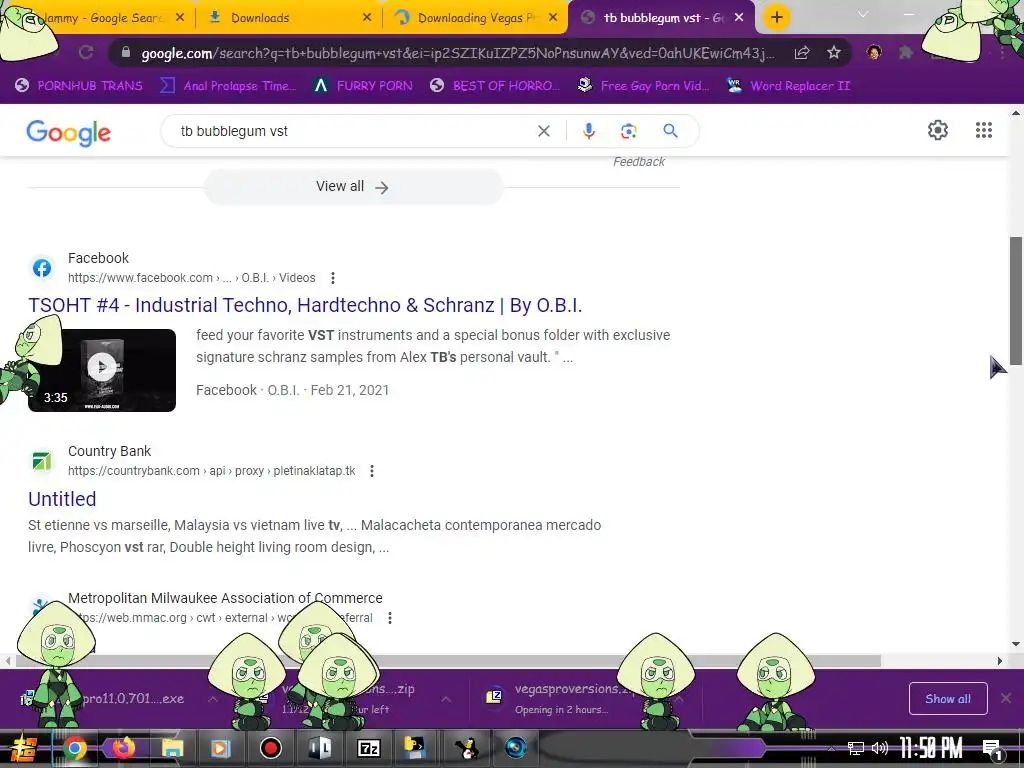This screenshot has height=768, width=1024.
Task: Click Show all downloads
Action: click(948, 699)
